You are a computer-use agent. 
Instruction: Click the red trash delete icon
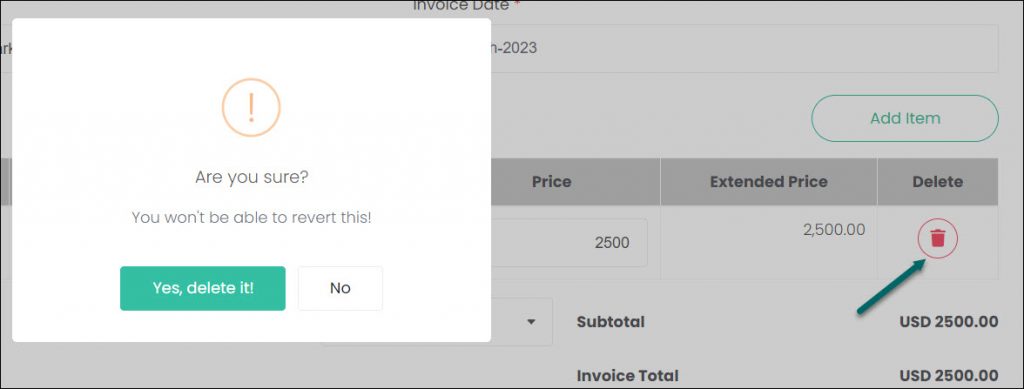[x=938, y=238]
